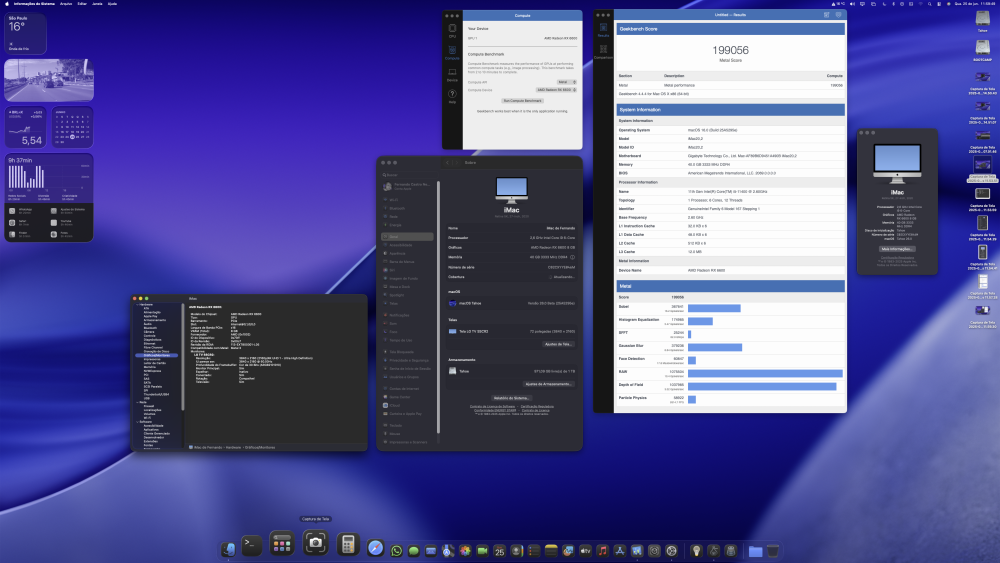Open the Arquivo menu
This screenshot has width=1000, height=563.
click(66, 4)
